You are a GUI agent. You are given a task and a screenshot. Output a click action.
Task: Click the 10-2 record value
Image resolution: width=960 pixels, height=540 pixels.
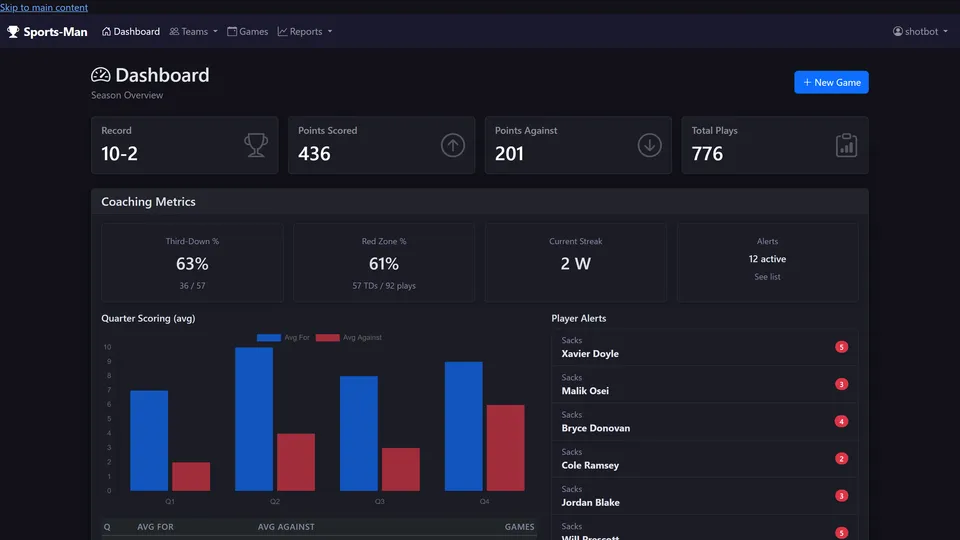pos(119,153)
